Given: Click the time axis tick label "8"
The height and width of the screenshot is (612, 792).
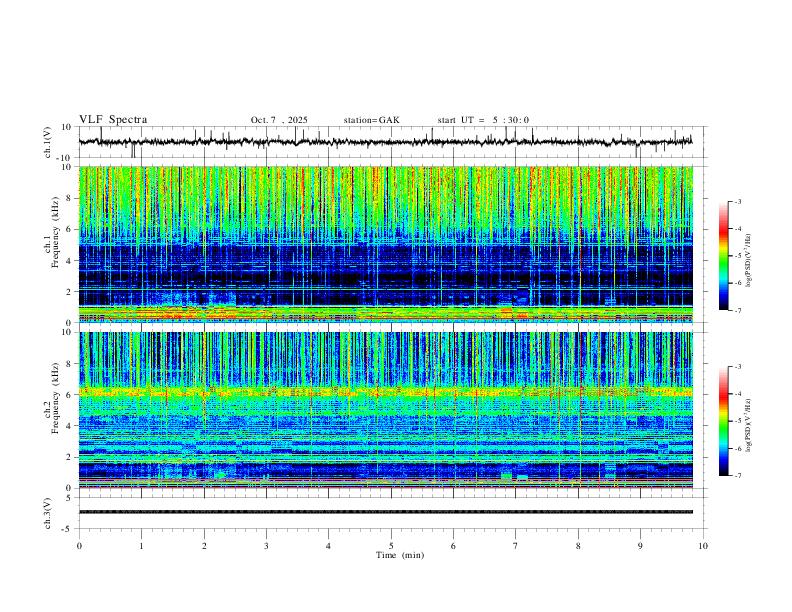Looking at the screenshot, I should 578,546.
